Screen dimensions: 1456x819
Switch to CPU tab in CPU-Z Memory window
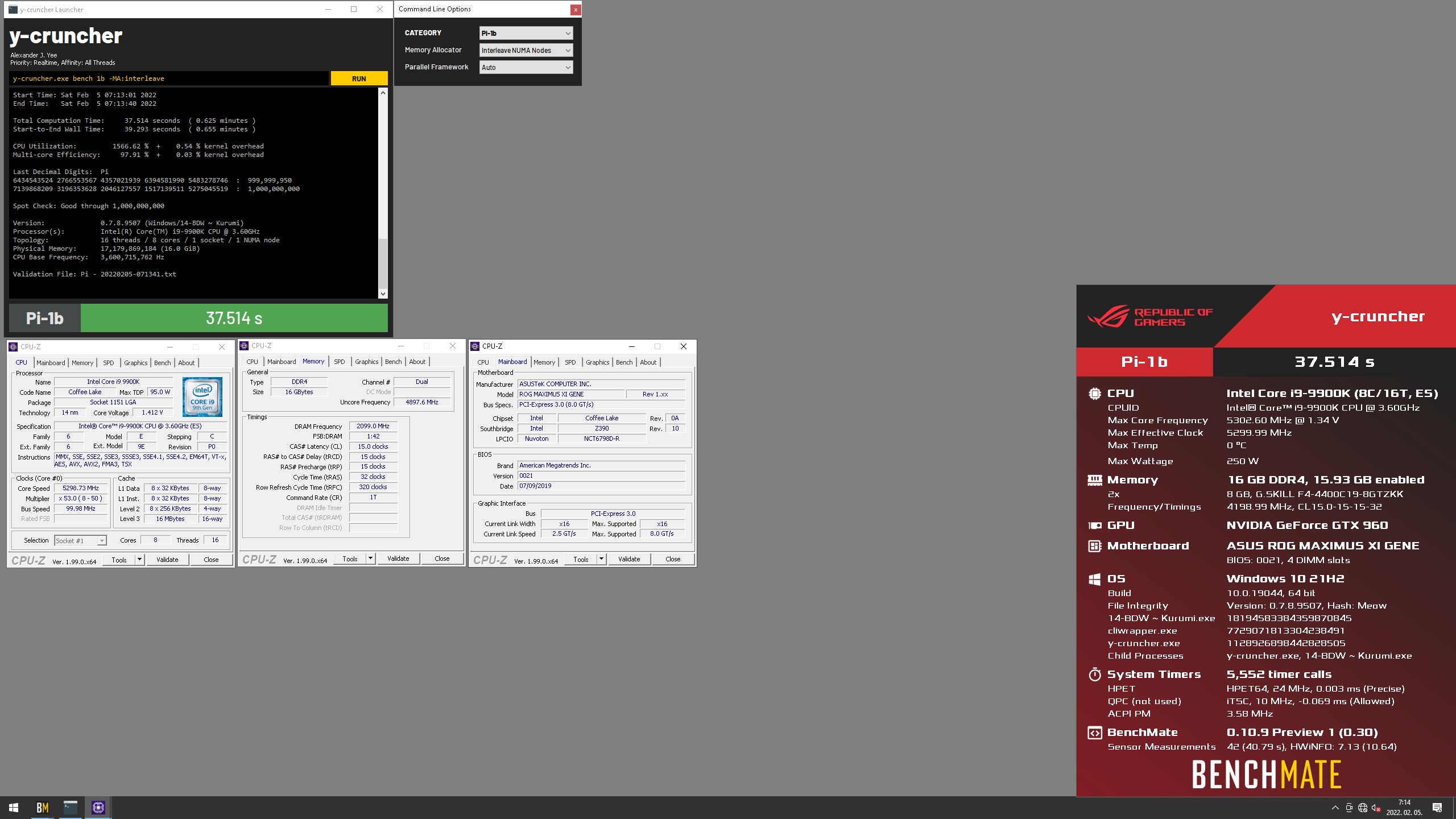[x=252, y=362]
